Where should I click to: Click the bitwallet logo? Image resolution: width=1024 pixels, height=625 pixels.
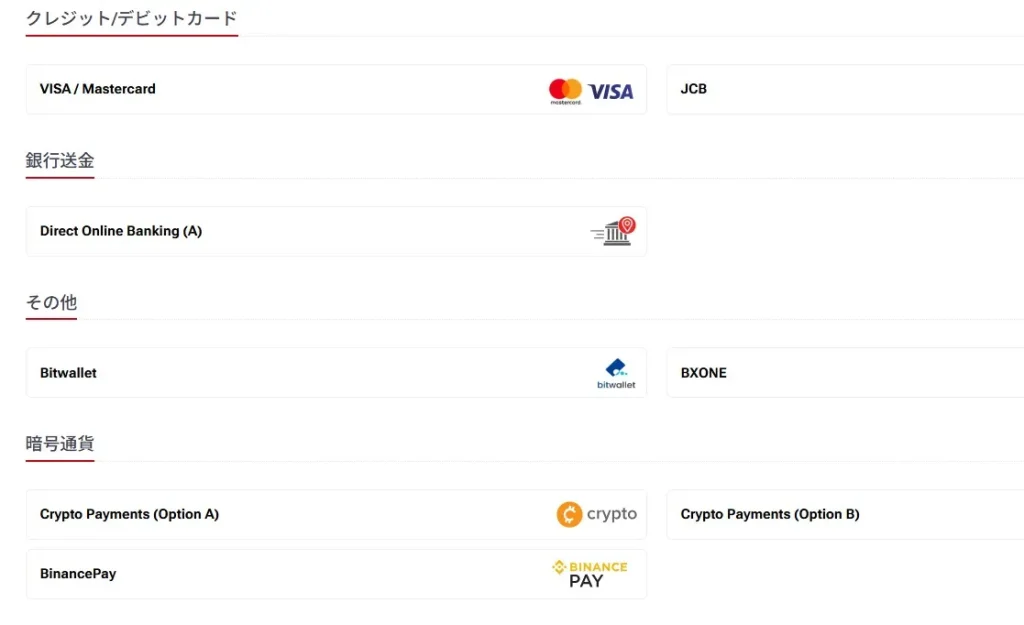[x=616, y=373]
